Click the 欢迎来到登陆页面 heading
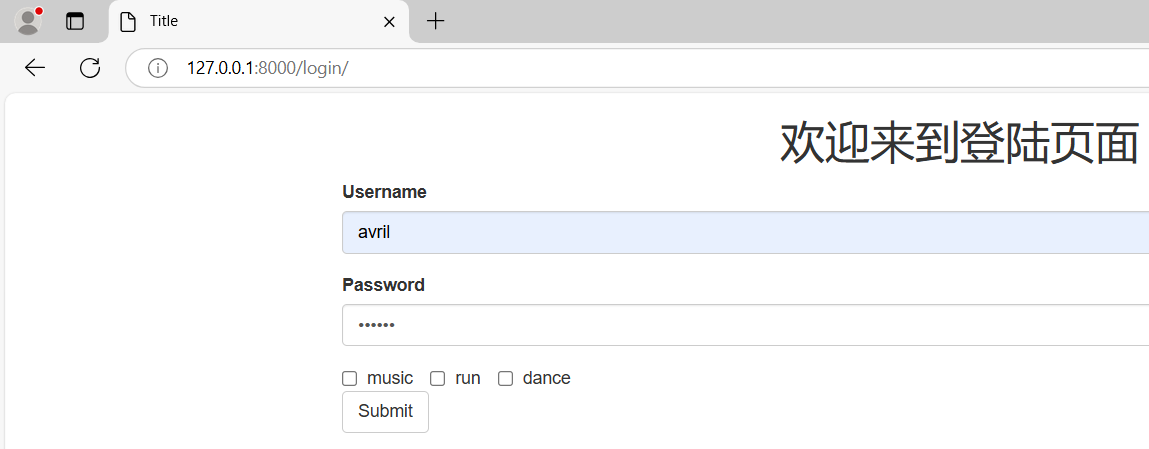This screenshot has height=449, width=1149. (x=958, y=144)
